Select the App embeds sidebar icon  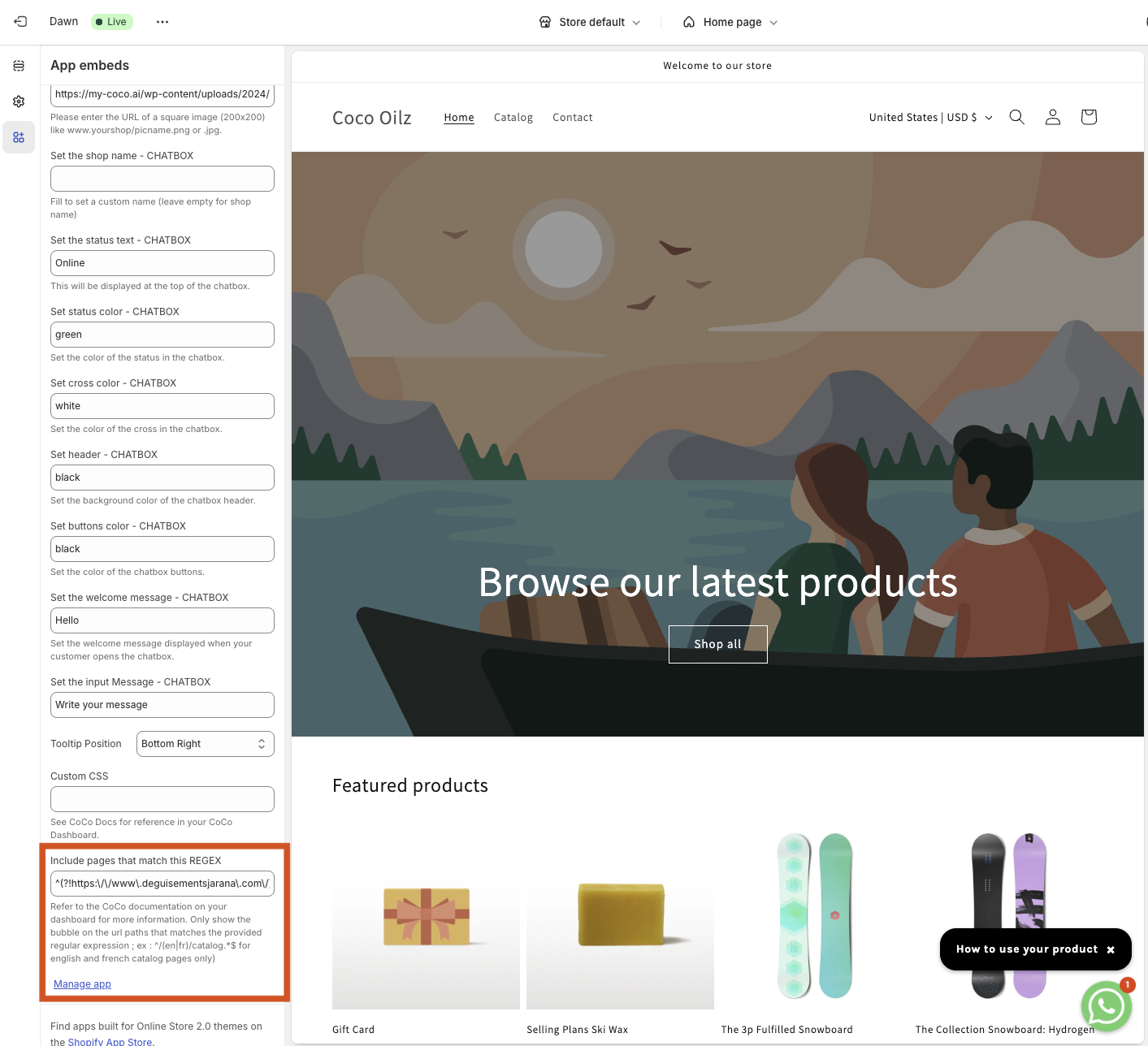19,137
